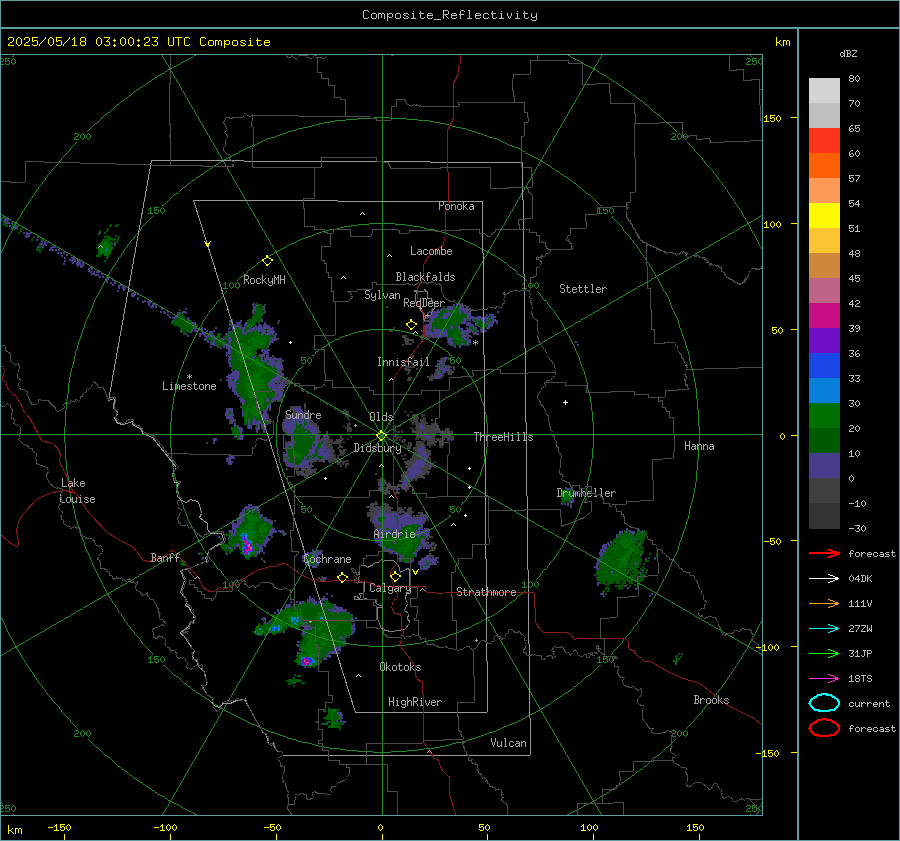Click the cyan 'current' ellipse legend icon
The height and width of the screenshot is (841, 900).
(x=824, y=703)
